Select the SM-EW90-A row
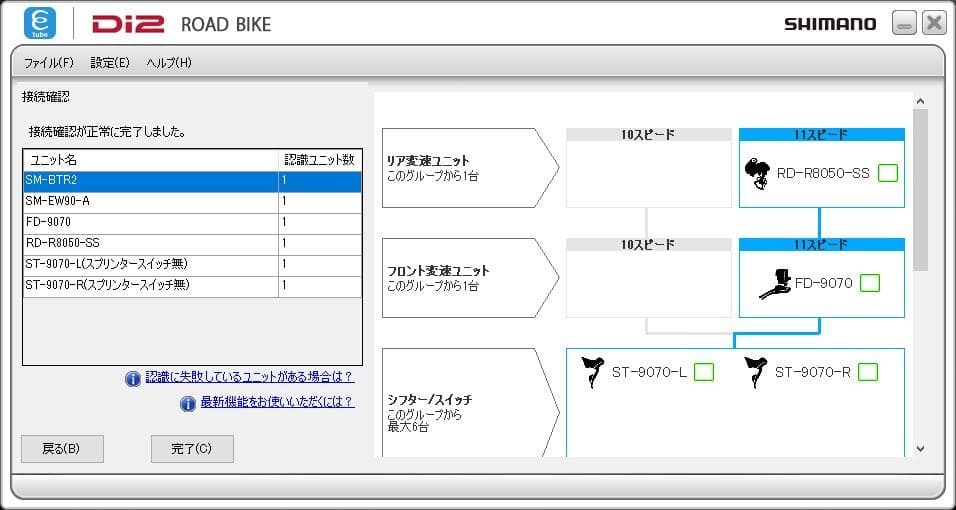 click(193, 201)
